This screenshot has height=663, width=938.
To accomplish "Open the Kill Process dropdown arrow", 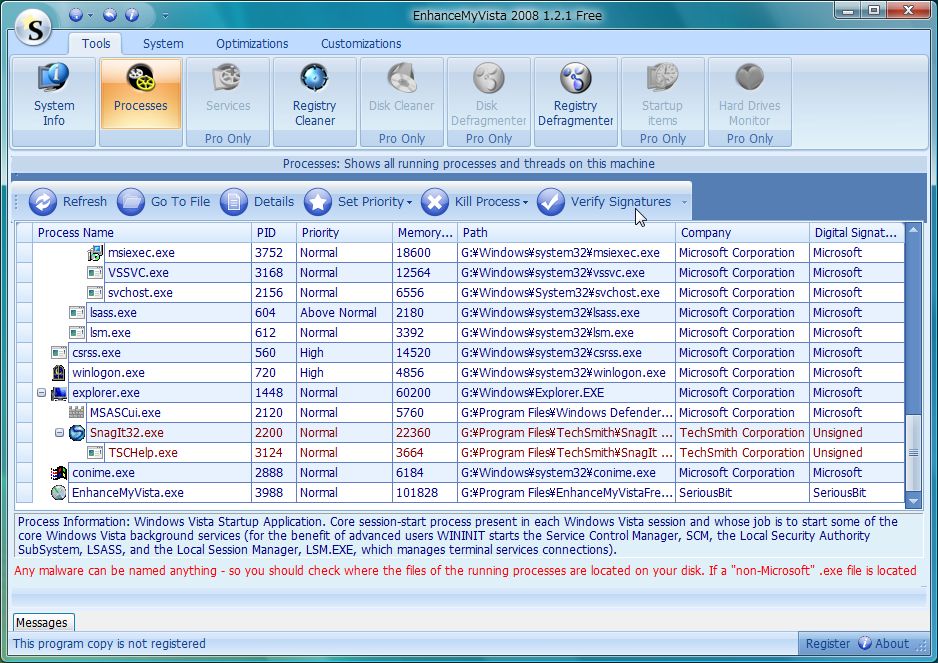I will coord(525,202).
